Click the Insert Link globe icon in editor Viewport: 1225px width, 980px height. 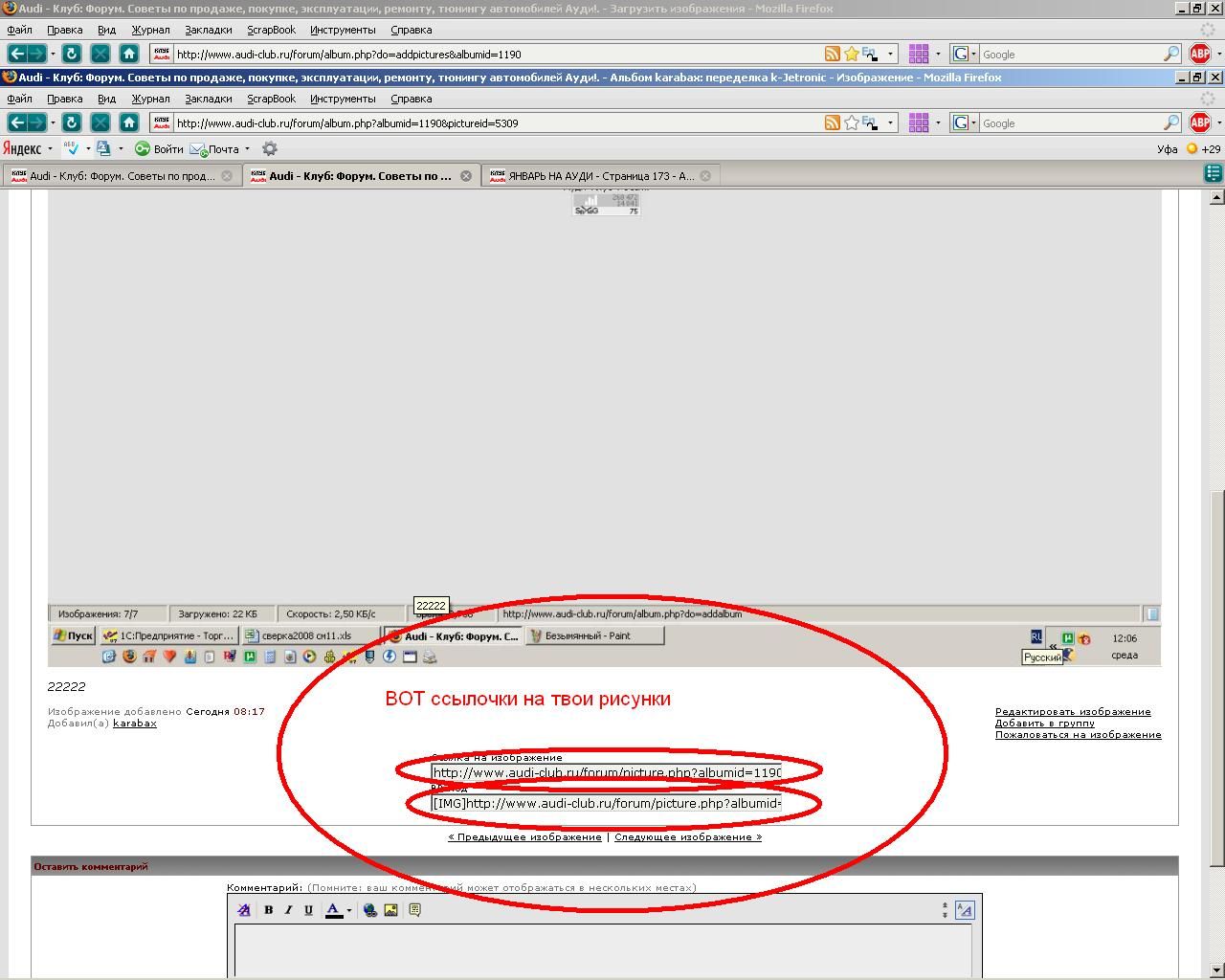[370, 910]
